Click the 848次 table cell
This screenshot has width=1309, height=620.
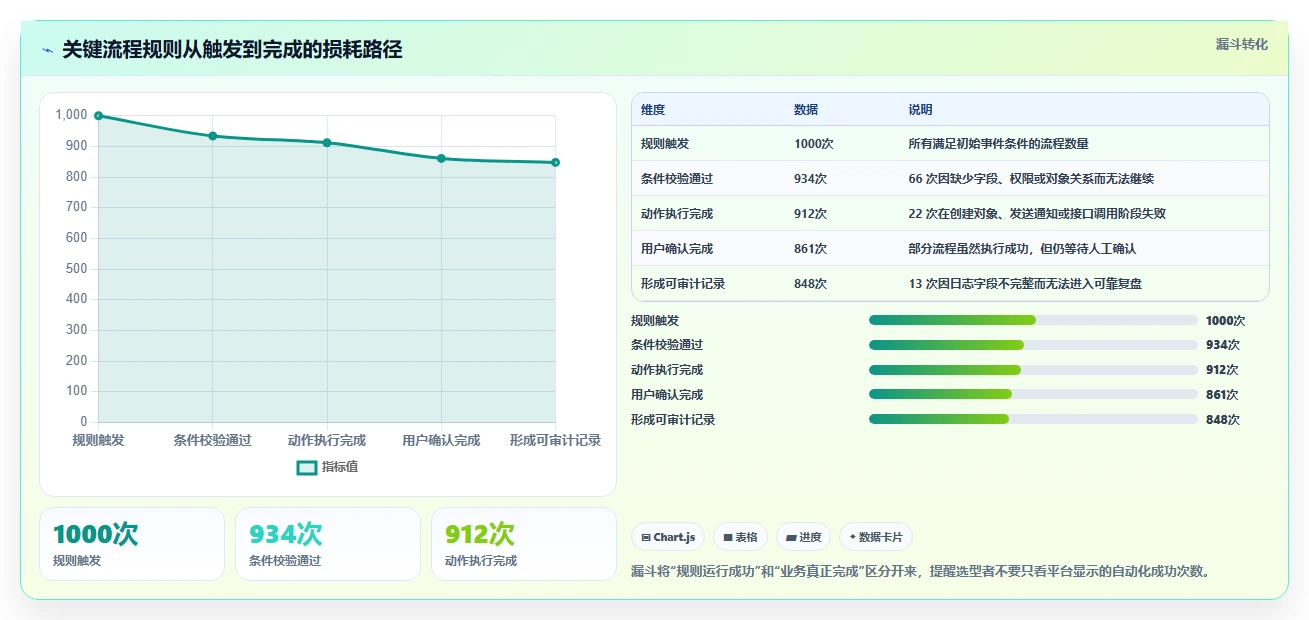810,284
